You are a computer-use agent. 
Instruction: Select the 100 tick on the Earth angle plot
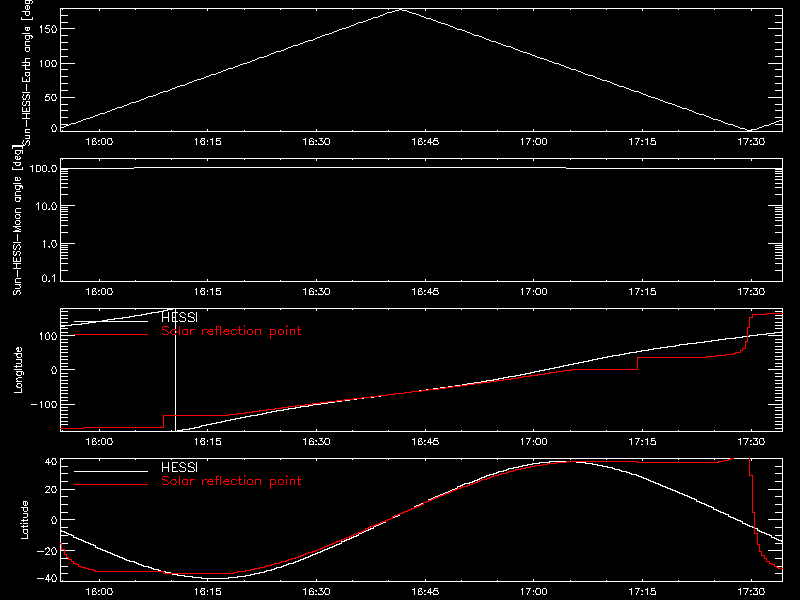click(x=47, y=63)
